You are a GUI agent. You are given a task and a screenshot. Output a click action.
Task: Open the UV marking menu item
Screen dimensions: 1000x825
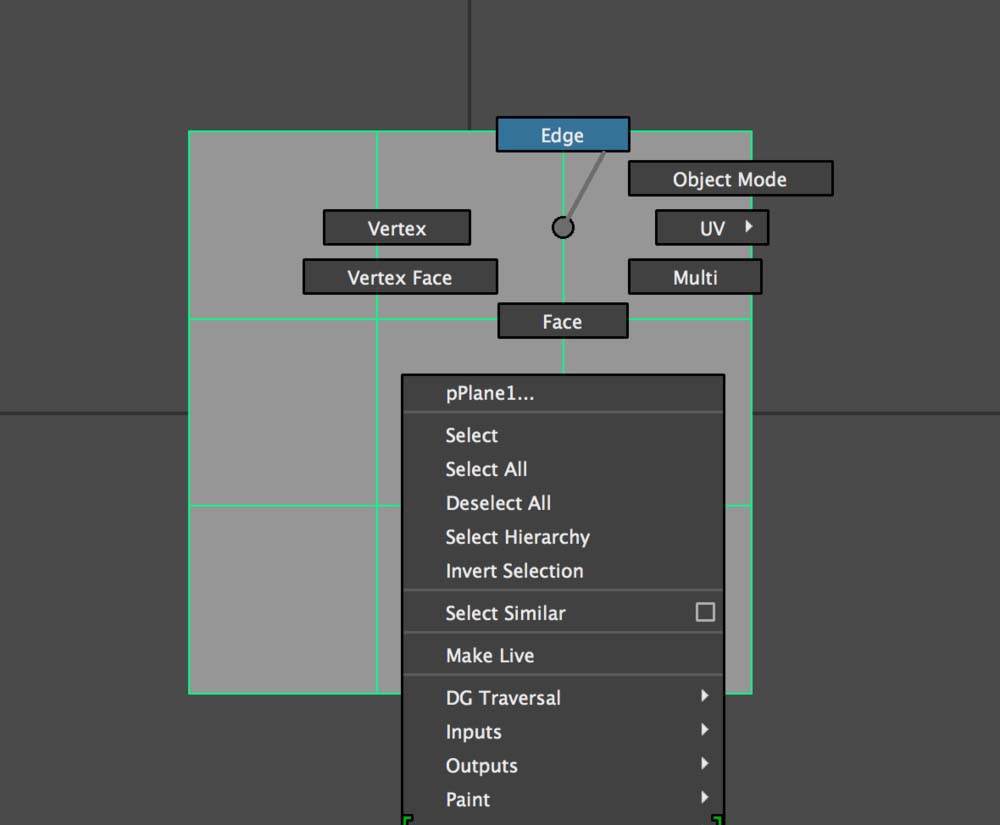(712, 228)
